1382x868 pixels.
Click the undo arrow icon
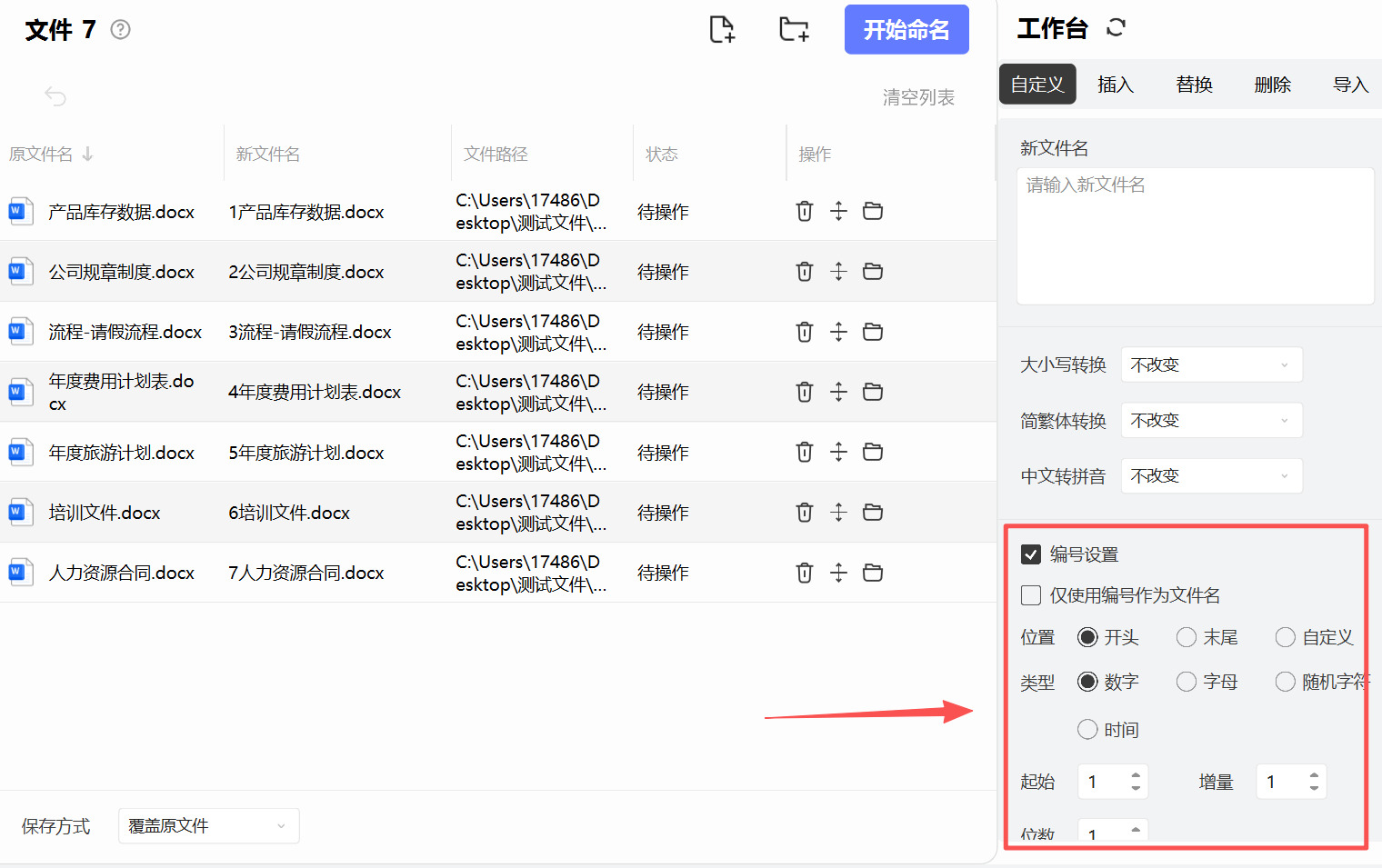pos(55,96)
